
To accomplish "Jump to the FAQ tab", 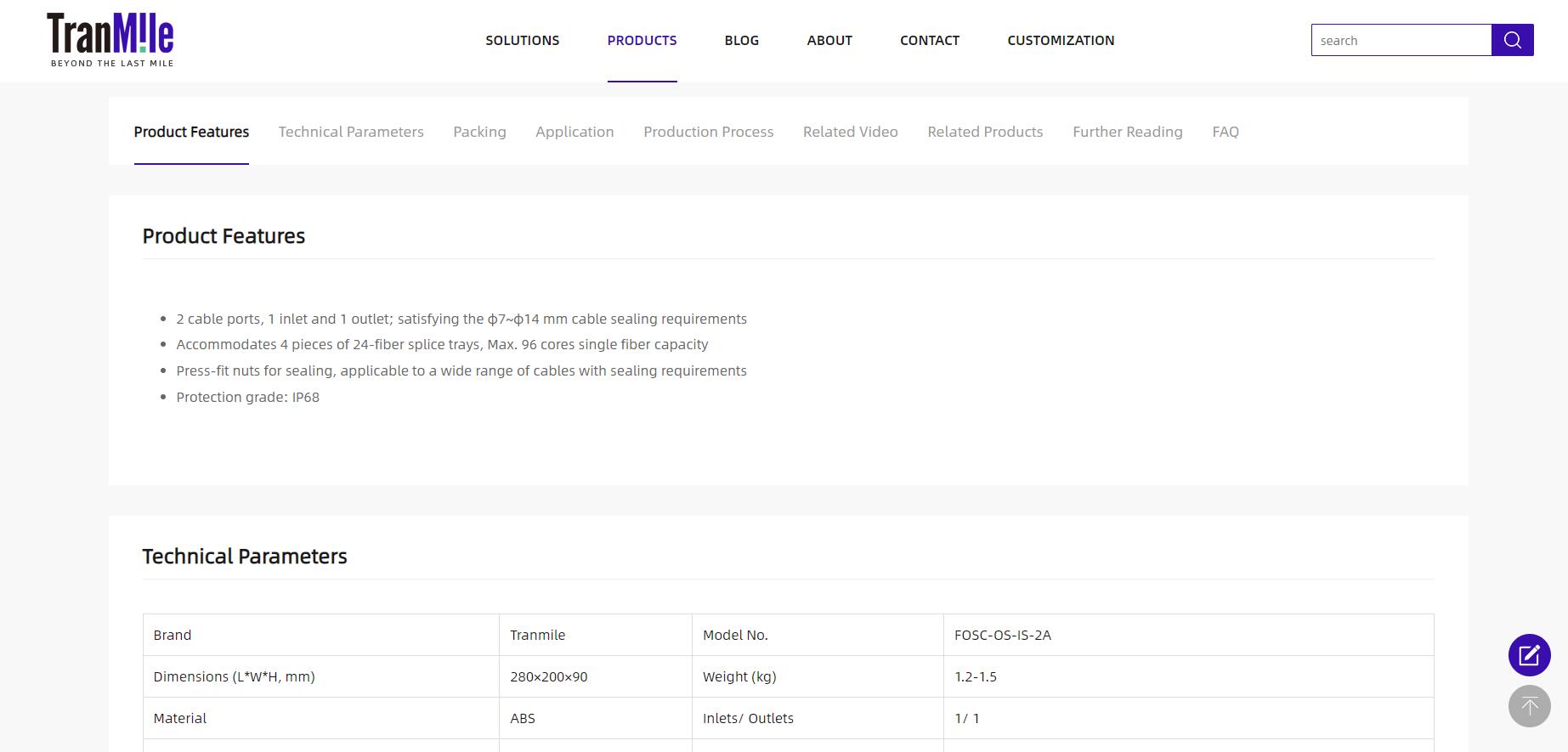I will coord(1225,132).
